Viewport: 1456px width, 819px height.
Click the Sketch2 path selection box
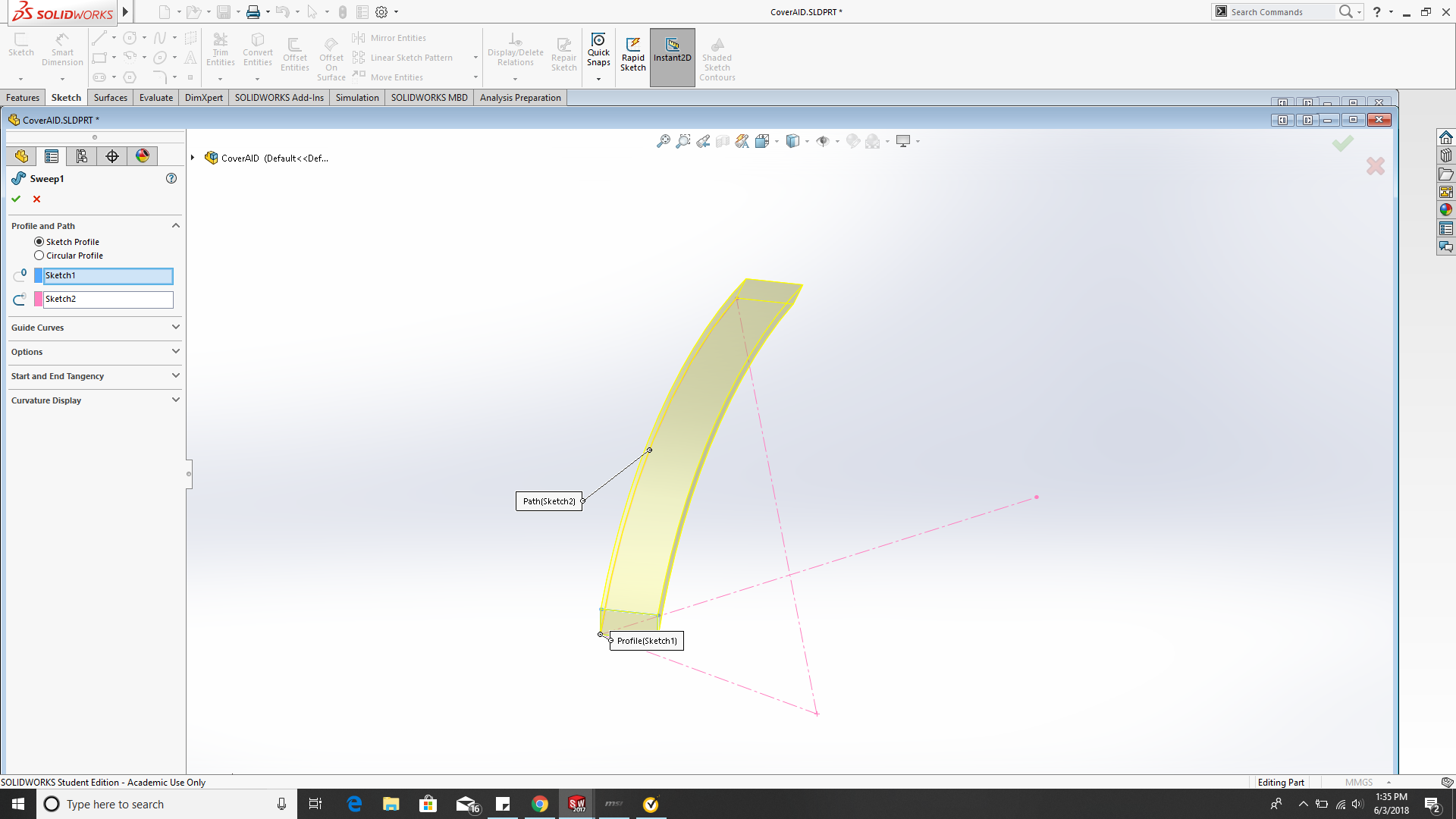pos(108,300)
